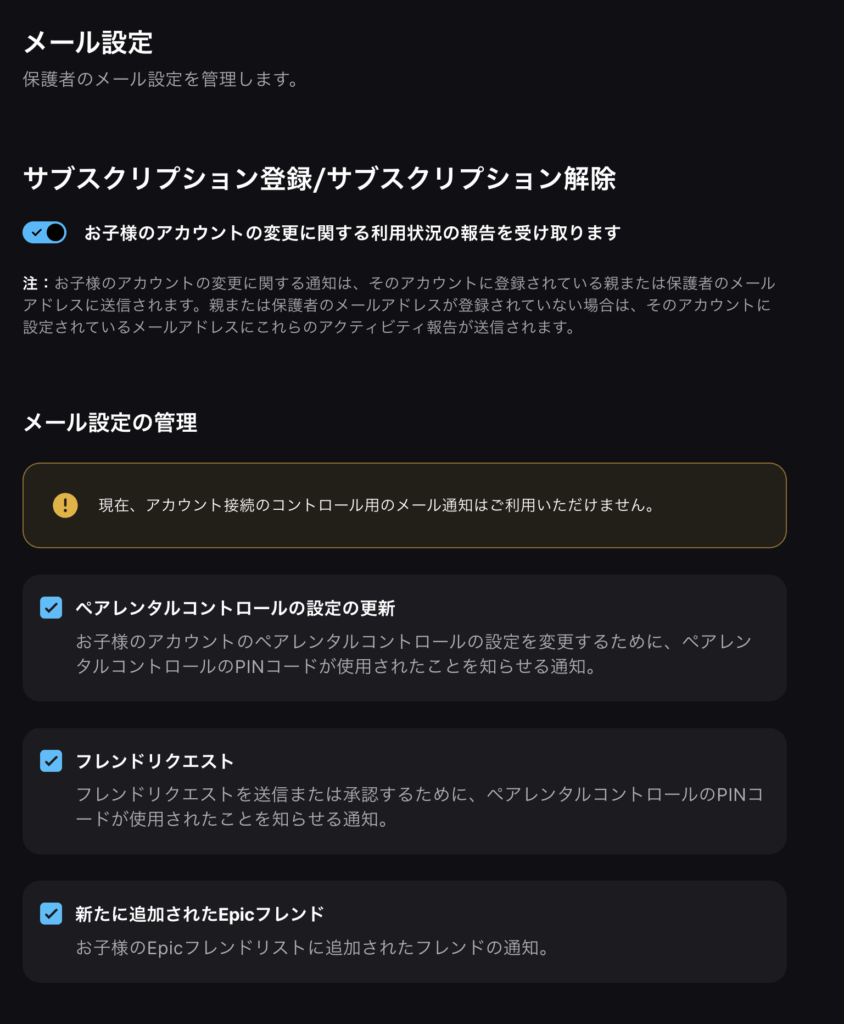
Task: Click the 保護者のメール設定を管理します subtitle
Action: pyautogui.click(x=160, y=79)
